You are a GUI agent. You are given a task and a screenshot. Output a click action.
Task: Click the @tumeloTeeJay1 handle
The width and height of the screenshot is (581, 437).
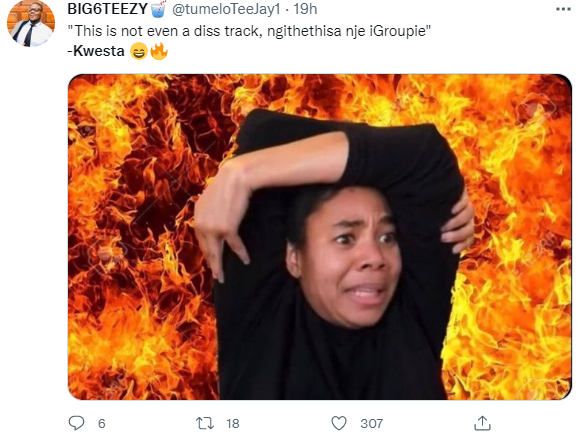(226, 9)
